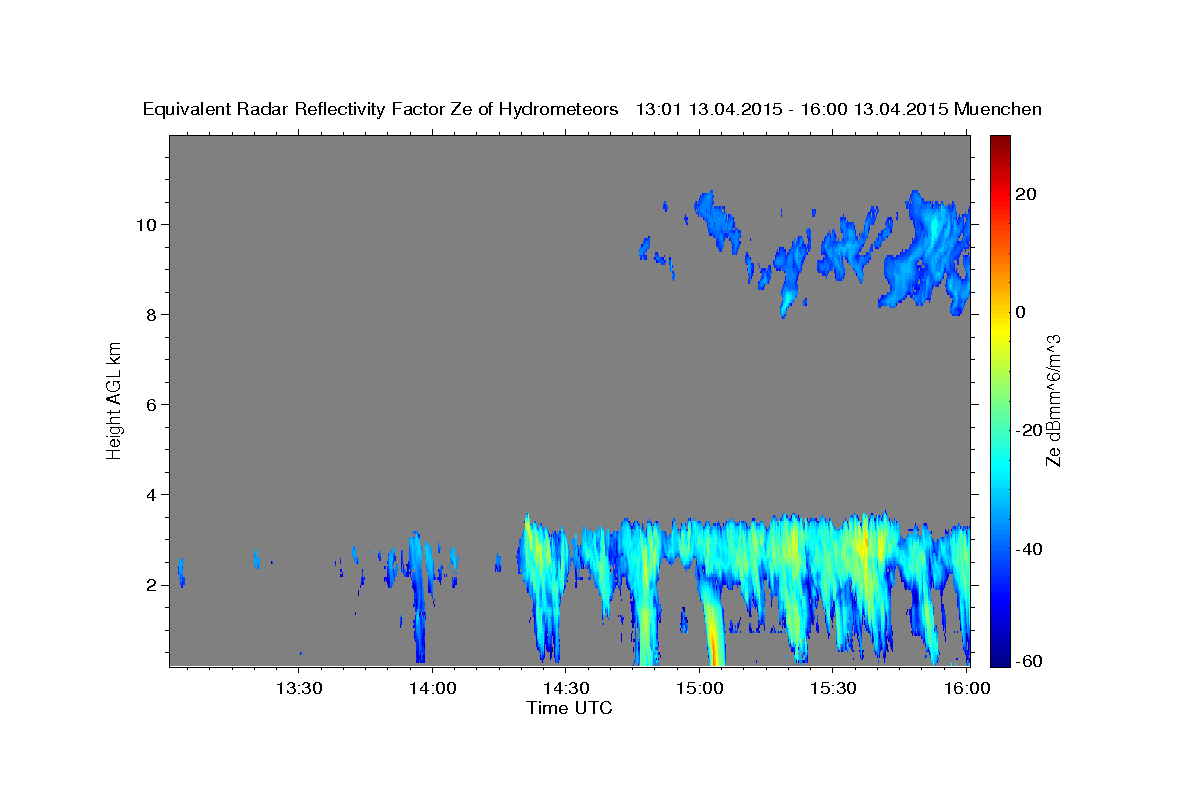Click the orange rain streak reaching ground near 15:00
The width and height of the screenshot is (1200, 800).
(x=713, y=630)
